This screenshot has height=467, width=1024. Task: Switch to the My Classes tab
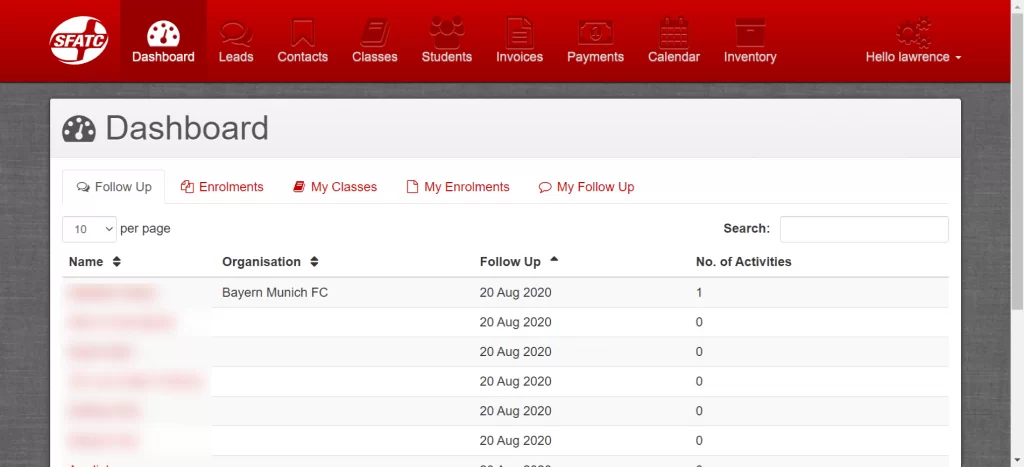tap(335, 187)
